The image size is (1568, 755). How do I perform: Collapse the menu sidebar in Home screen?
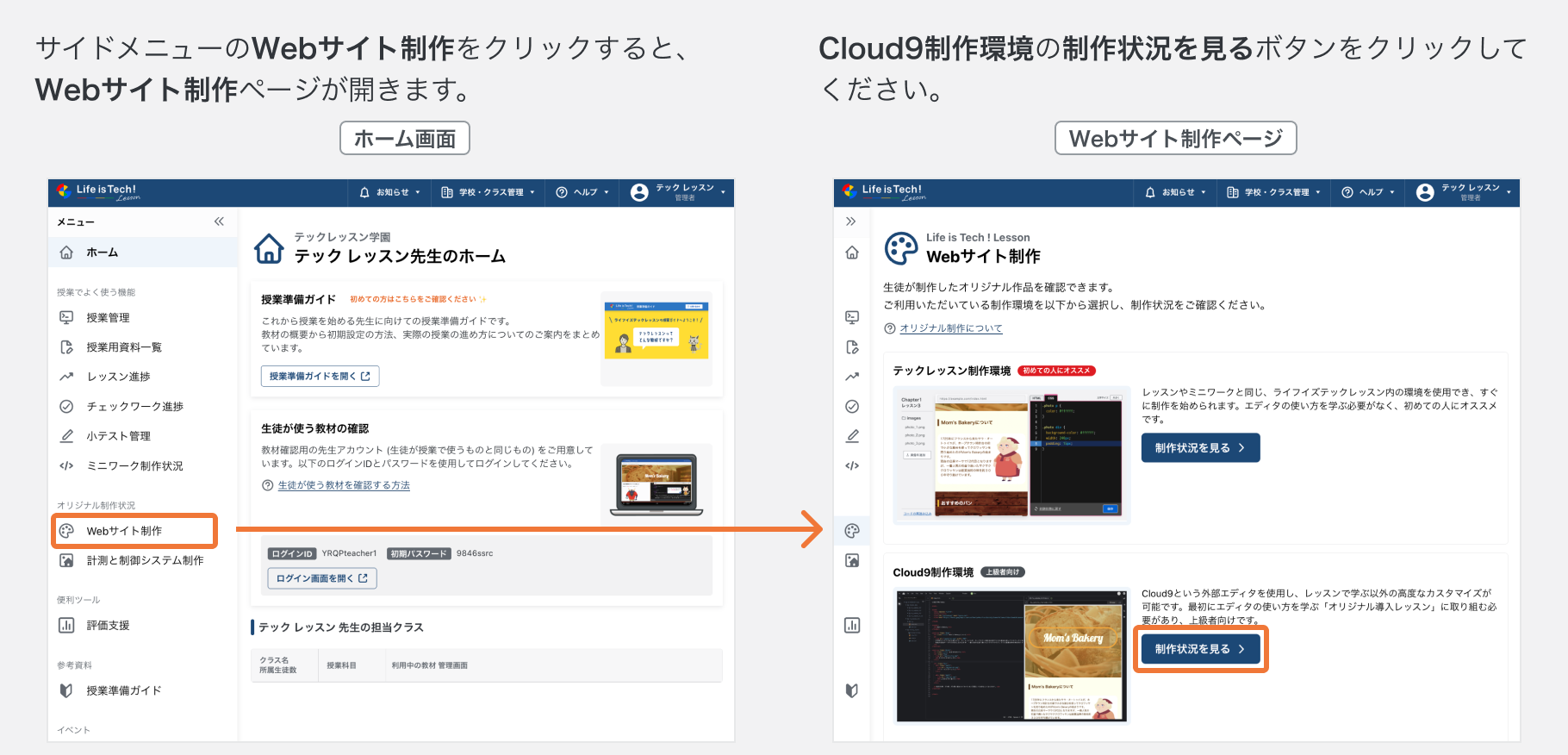tap(219, 222)
